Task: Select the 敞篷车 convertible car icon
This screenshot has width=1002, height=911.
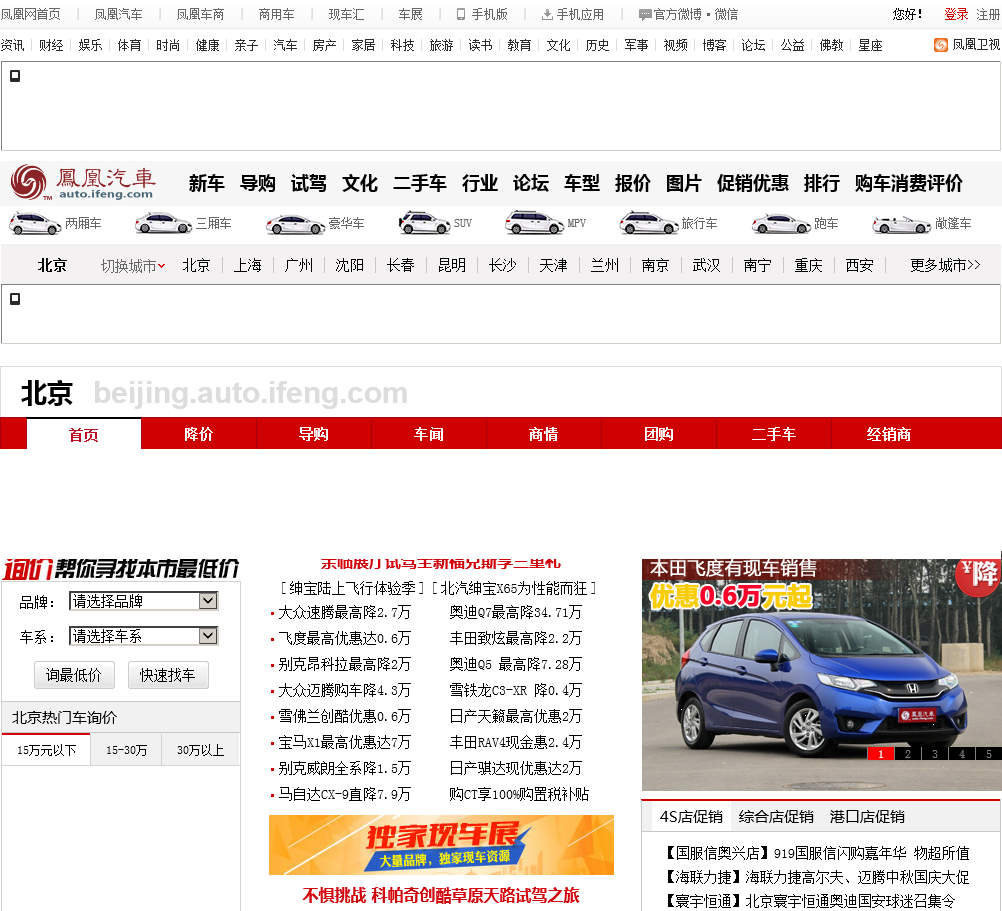Action: (x=901, y=224)
